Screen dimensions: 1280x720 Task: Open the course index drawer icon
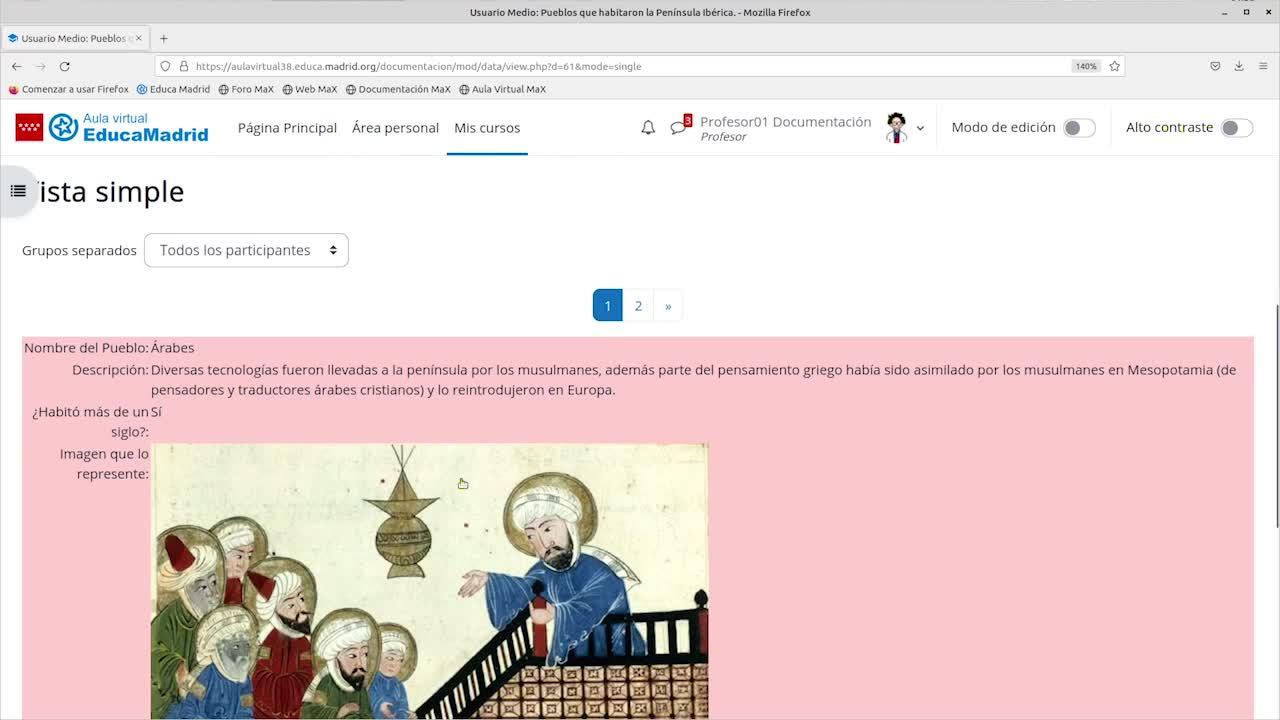pyautogui.click(x=18, y=191)
